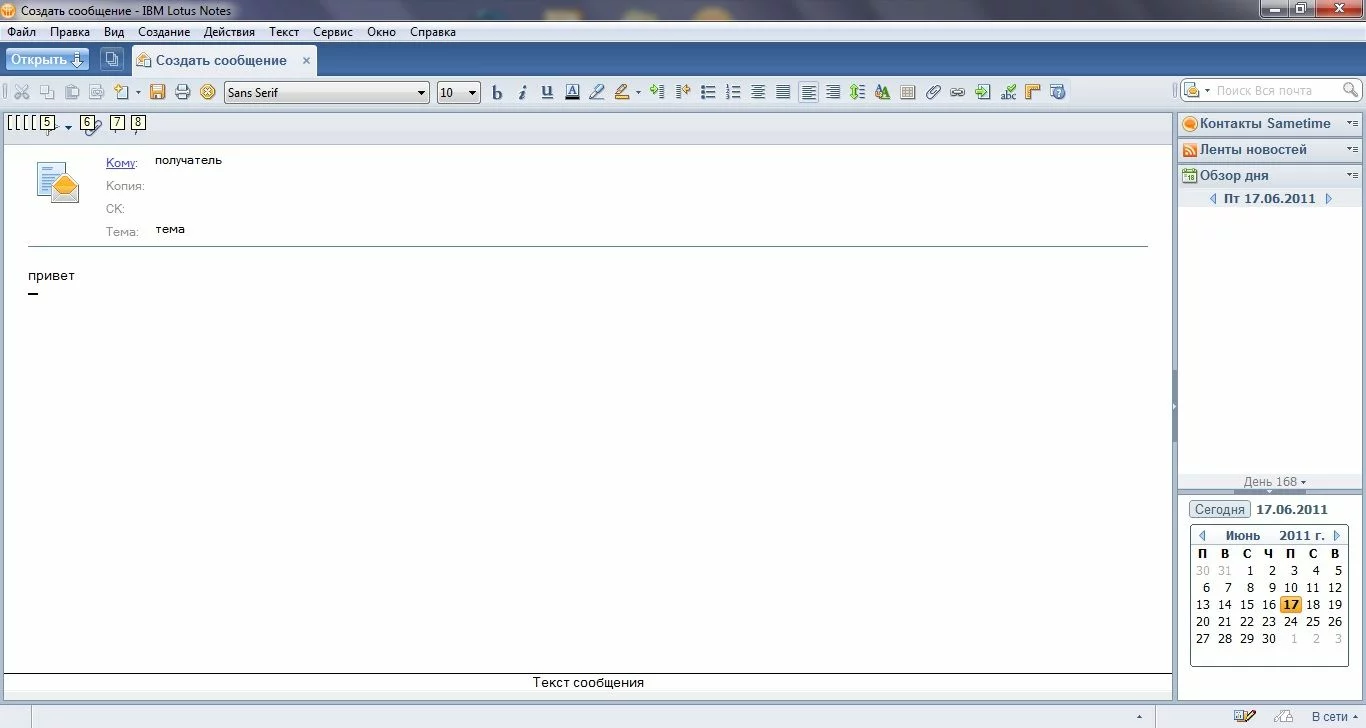Toggle bold text formatting
Image resolution: width=1366 pixels, height=728 pixels.
point(497,92)
